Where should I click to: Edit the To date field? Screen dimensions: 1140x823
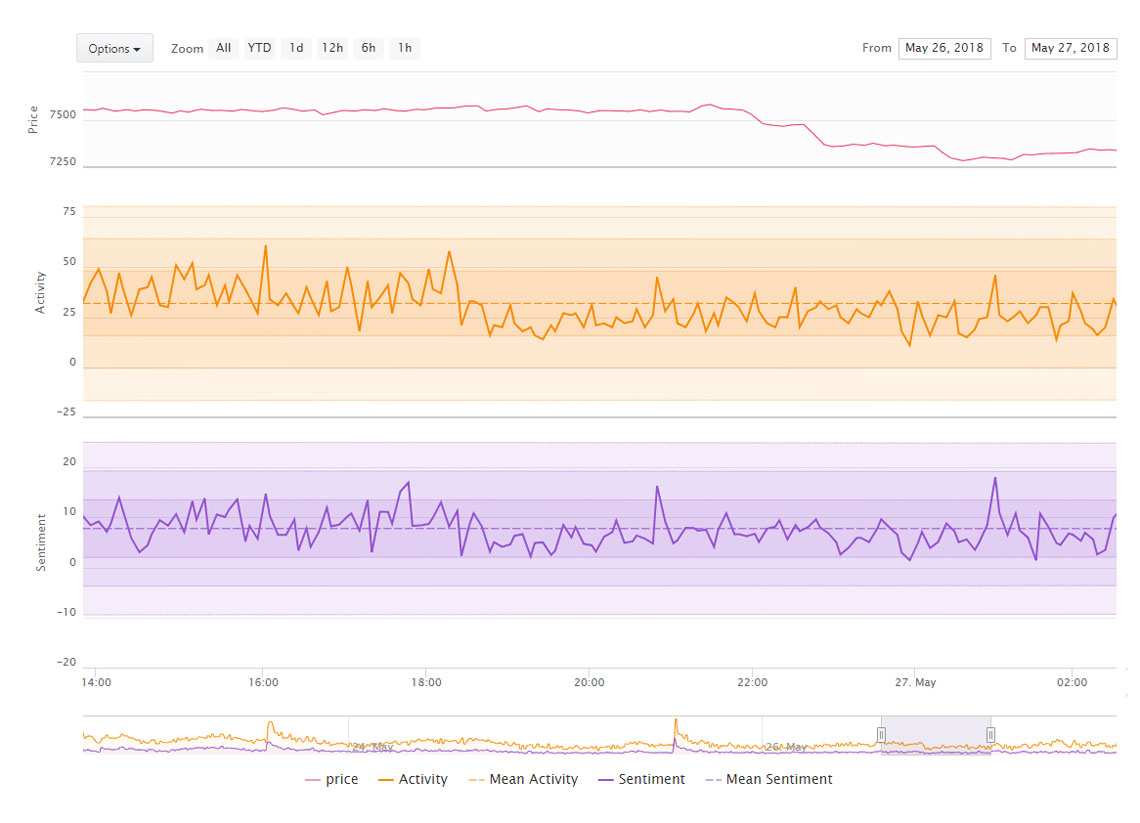click(1070, 48)
